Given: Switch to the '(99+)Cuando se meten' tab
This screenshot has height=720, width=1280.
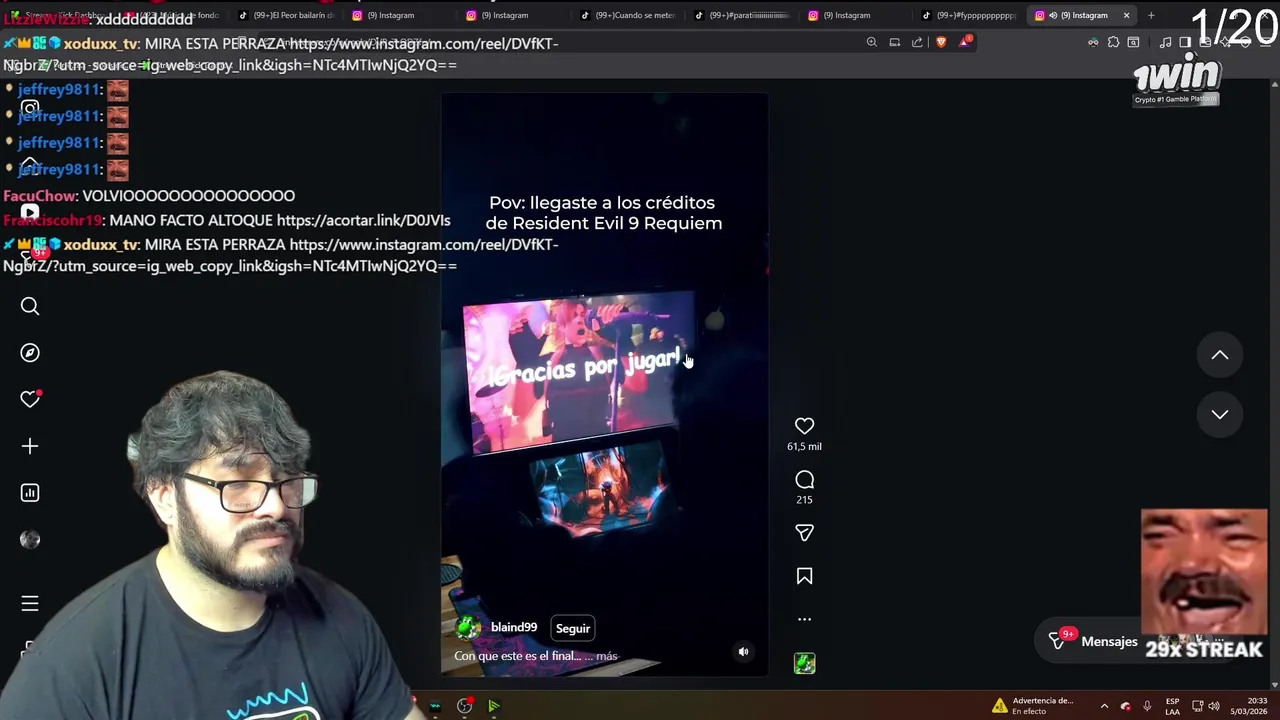Looking at the screenshot, I should tap(630, 15).
